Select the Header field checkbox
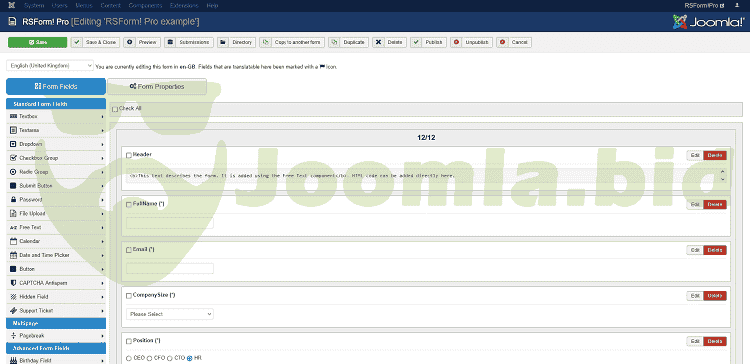Image resolution: width=750 pixels, height=364 pixels. tap(129, 155)
